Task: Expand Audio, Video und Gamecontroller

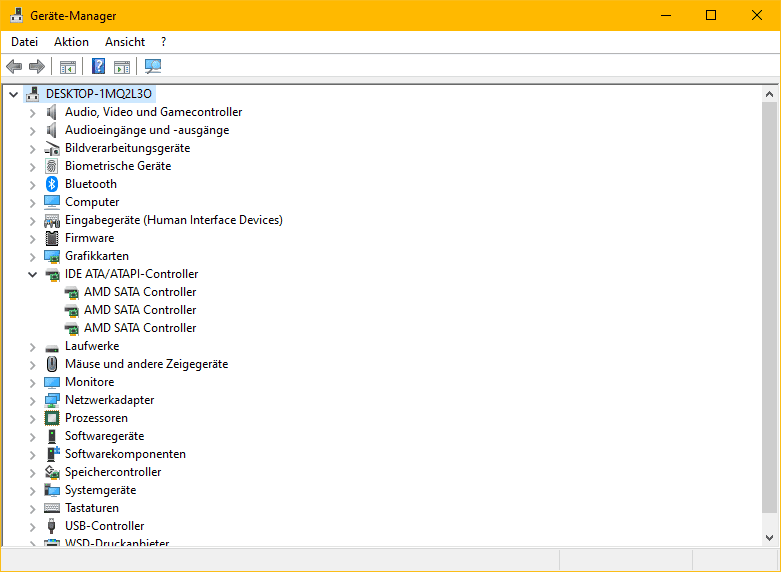Action: coord(32,113)
